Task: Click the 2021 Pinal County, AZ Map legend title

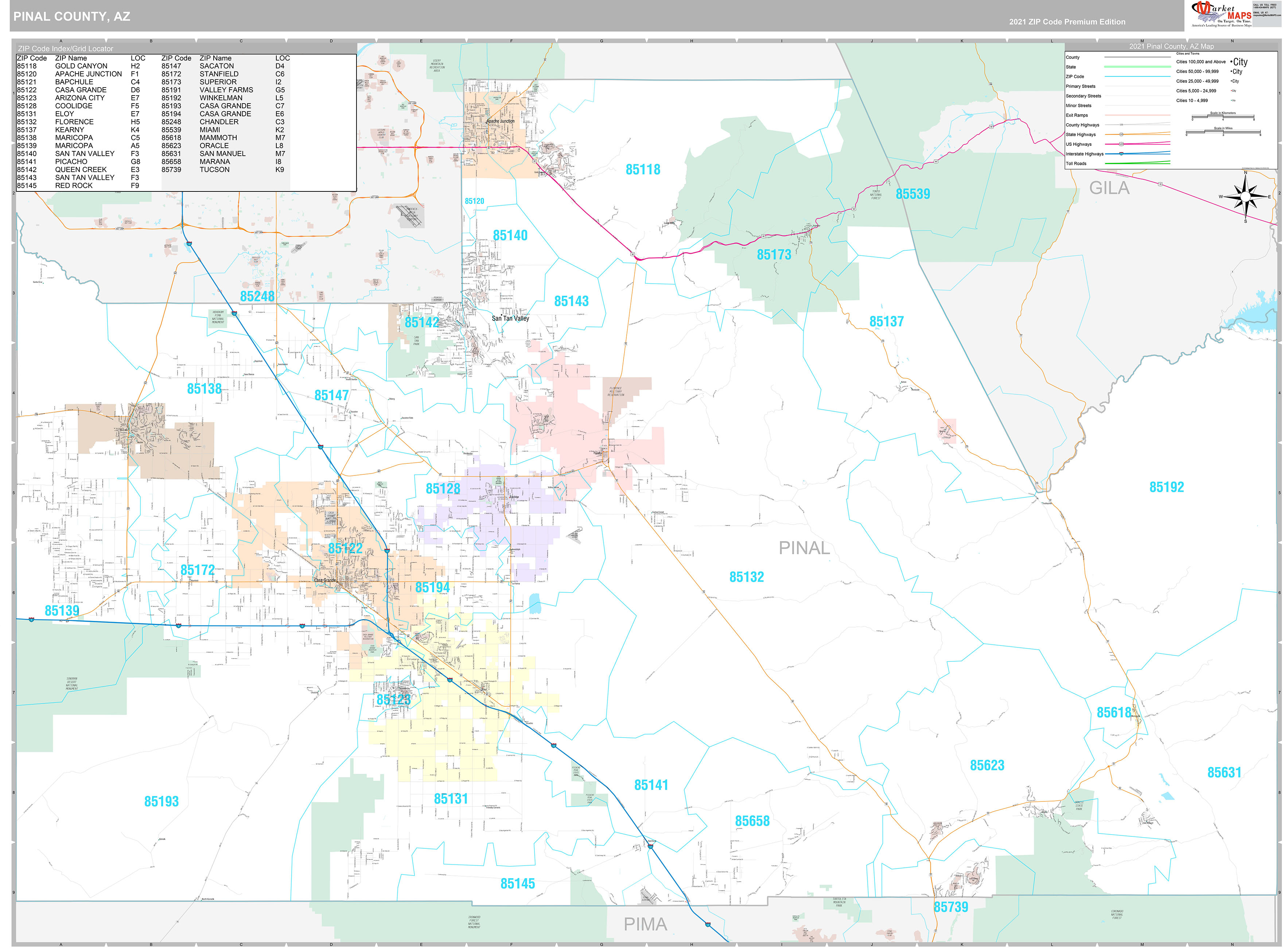Action: [x=1172, y=46]
